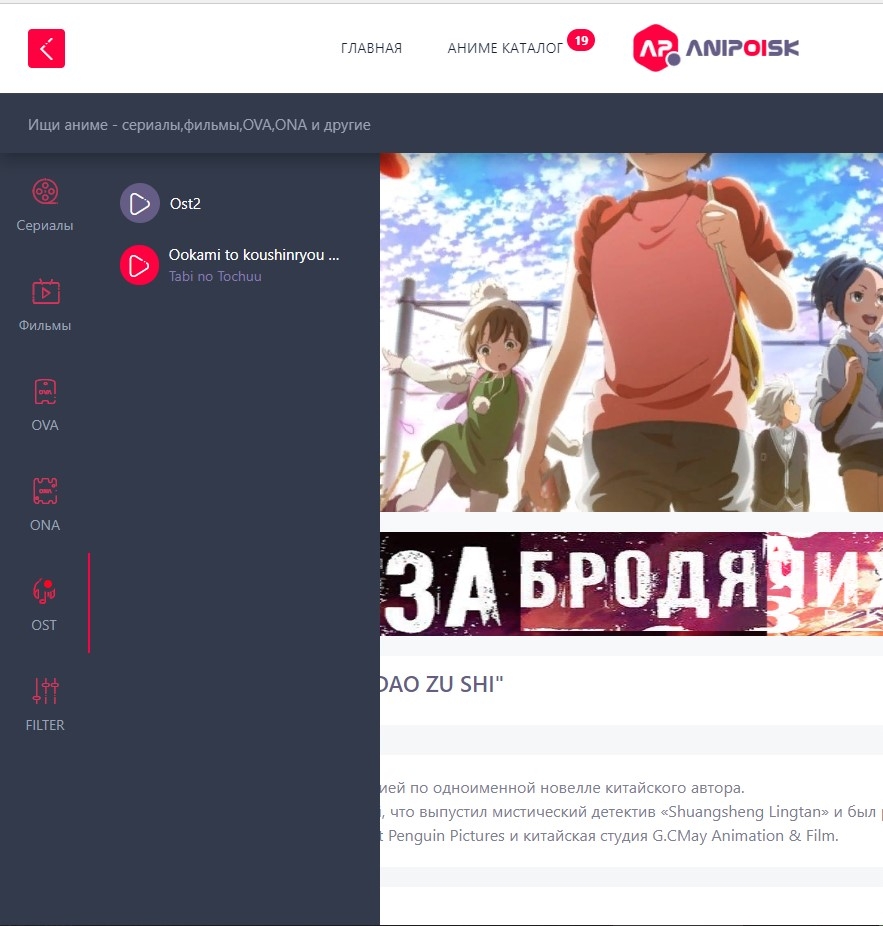Click the AniPoisk logo
The height and width of the screenshot is (926, 883).
[715, 48]
